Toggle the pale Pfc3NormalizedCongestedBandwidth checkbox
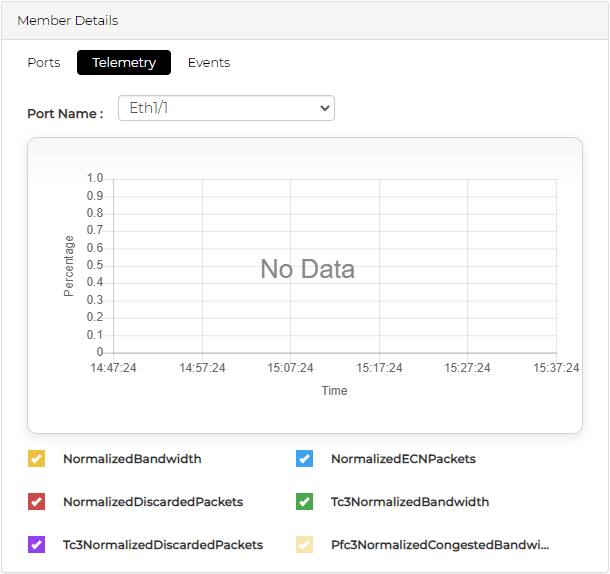The height and width of the screenshot is (574, 610). coord(305,545)
